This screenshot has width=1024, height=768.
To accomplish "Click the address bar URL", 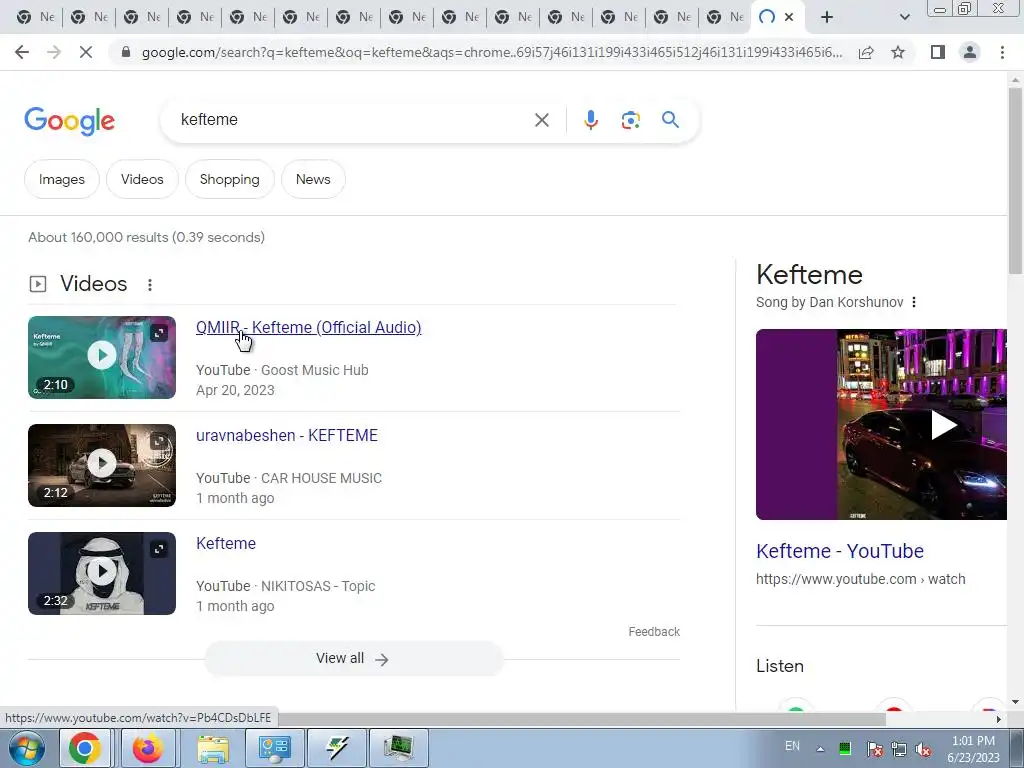I will click(x=492, y=52).
